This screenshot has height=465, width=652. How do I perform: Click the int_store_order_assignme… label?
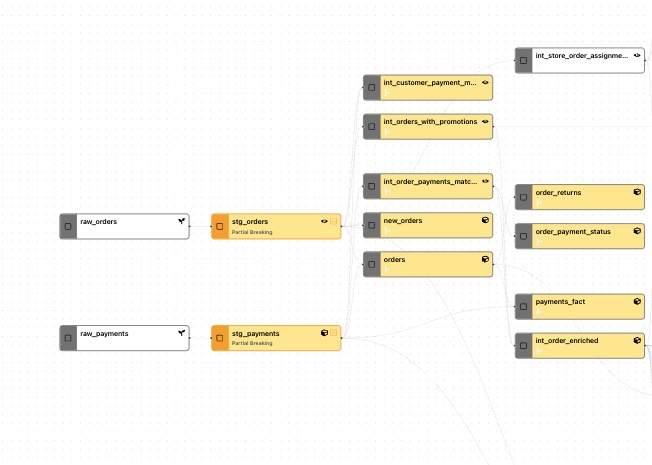[x=582, y=55]
